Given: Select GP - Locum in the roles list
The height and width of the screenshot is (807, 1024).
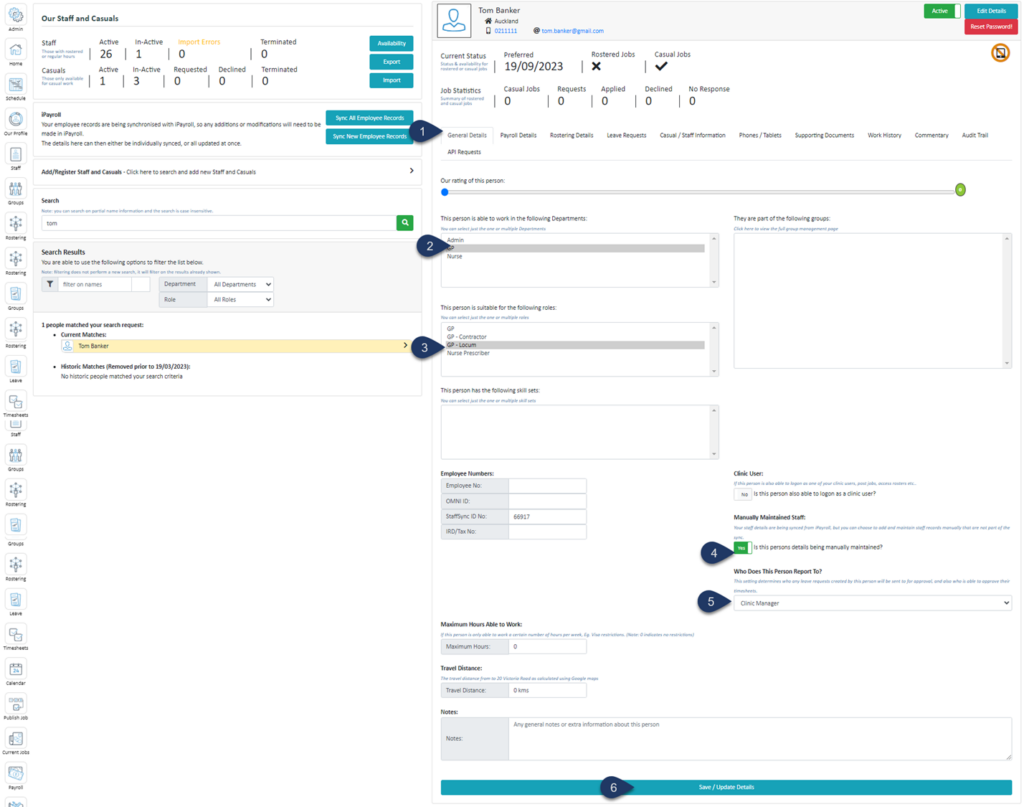Looking at the screenshot, I should pos(575,345).
